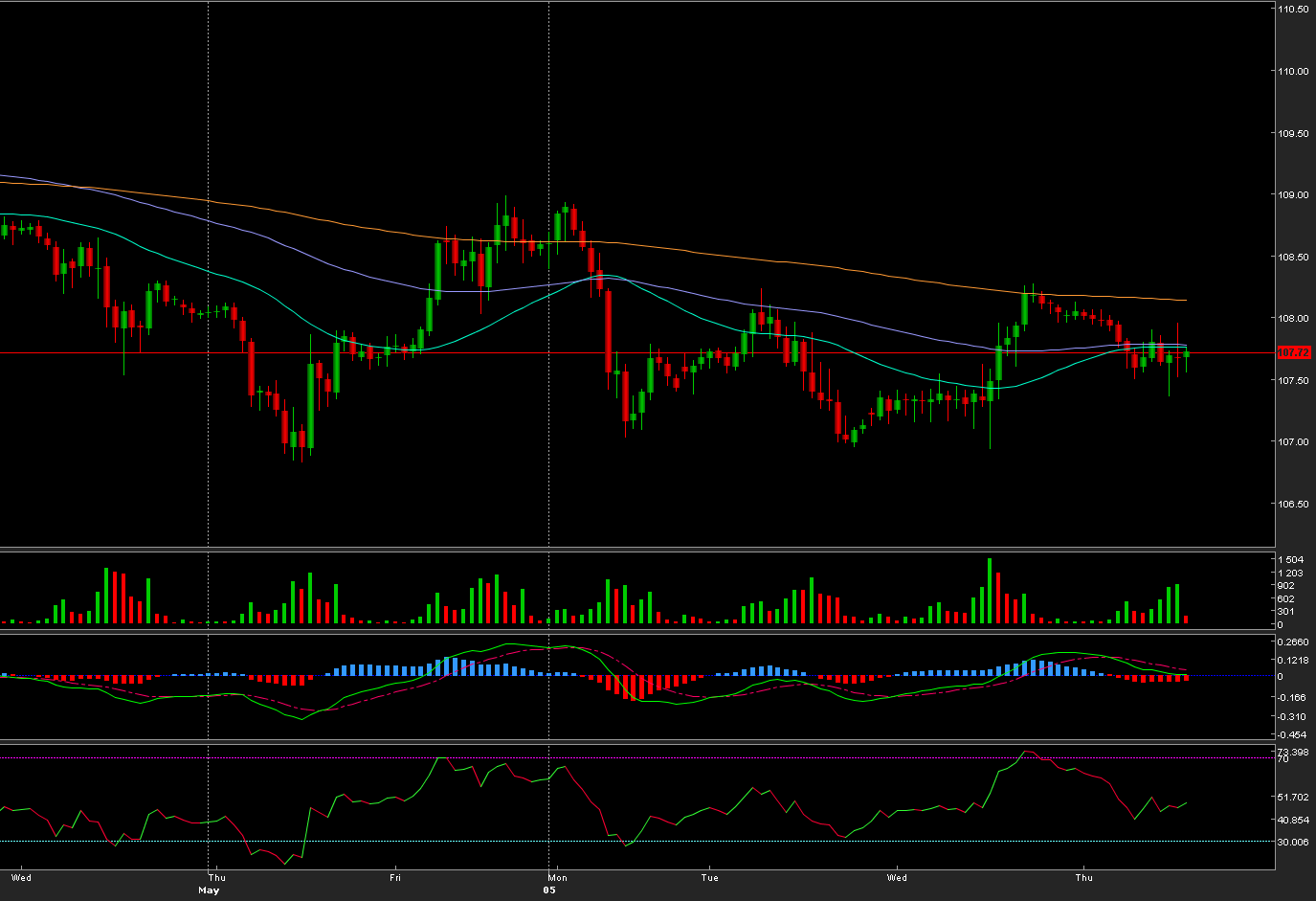Click the 05 date label
1316x901 pixels.
[x=549, y=890]
